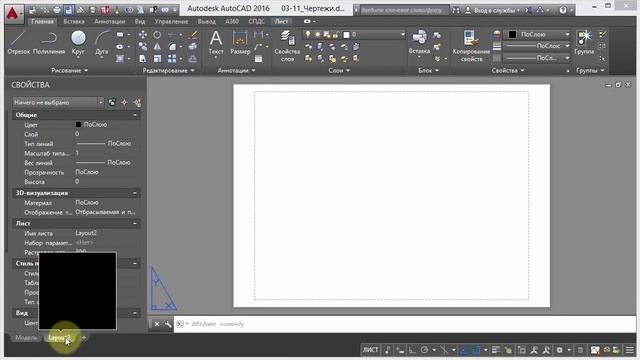Collapse the Общие section
Viewport: 640px width, 360px height.
coord(135,115)
